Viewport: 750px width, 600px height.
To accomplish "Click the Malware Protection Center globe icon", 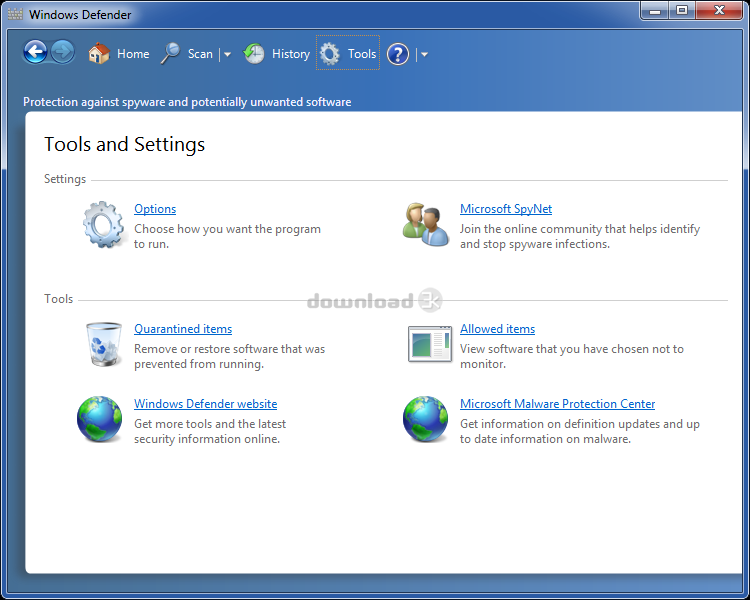I will pos(425,419).
